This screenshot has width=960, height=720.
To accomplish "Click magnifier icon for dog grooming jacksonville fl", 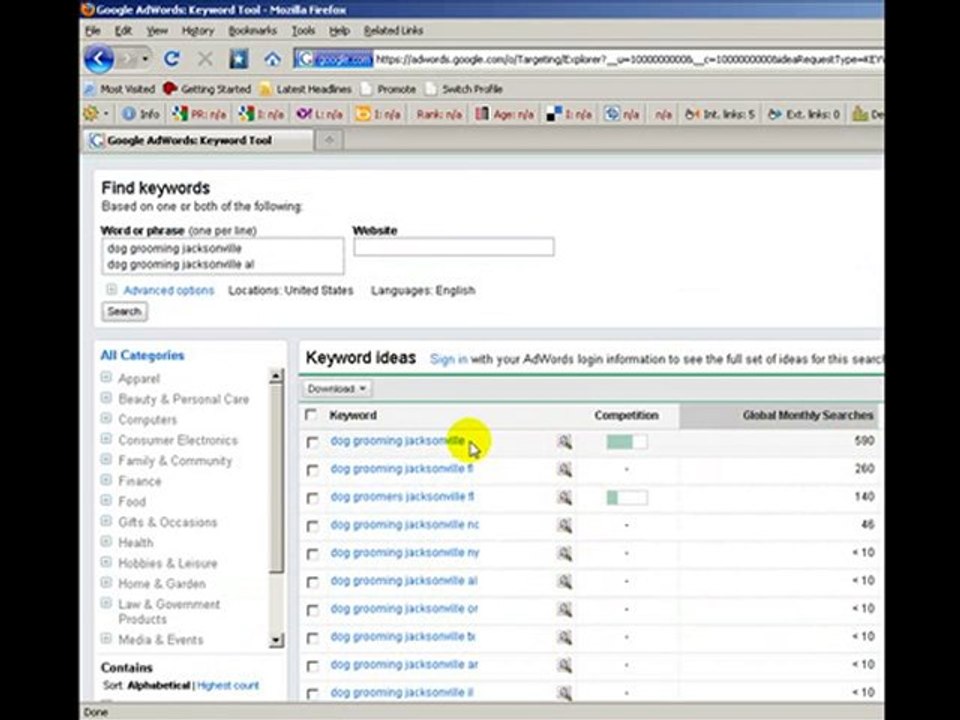I will (x=564, y=470).
